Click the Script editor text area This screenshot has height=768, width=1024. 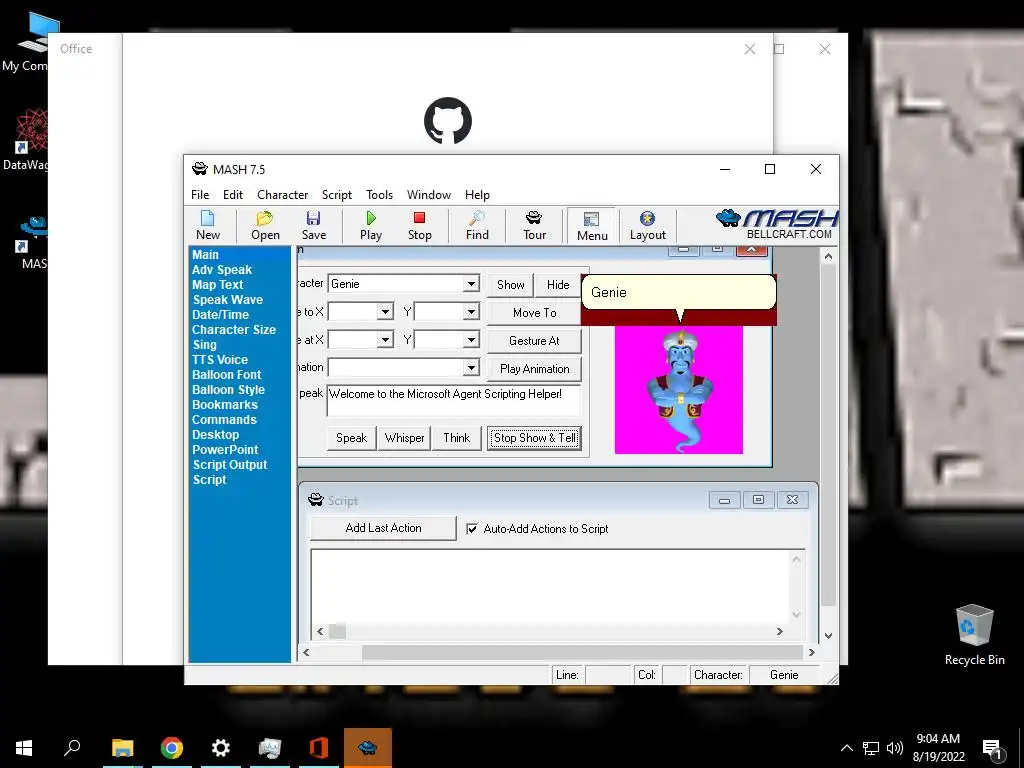(x=551, y=587)
